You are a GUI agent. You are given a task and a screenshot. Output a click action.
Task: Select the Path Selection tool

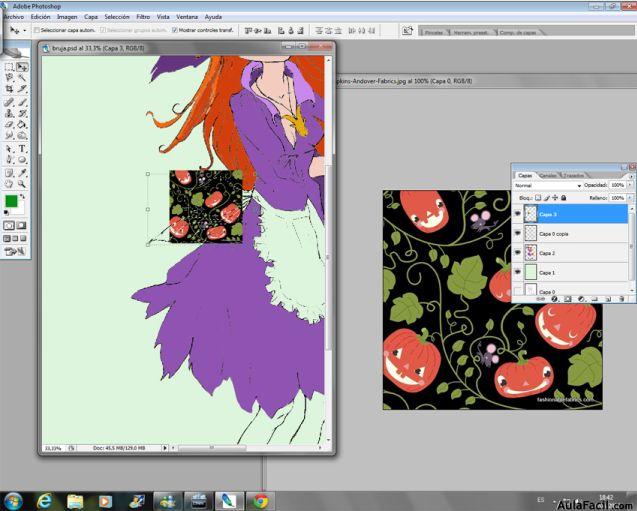(x=9, y=149)
